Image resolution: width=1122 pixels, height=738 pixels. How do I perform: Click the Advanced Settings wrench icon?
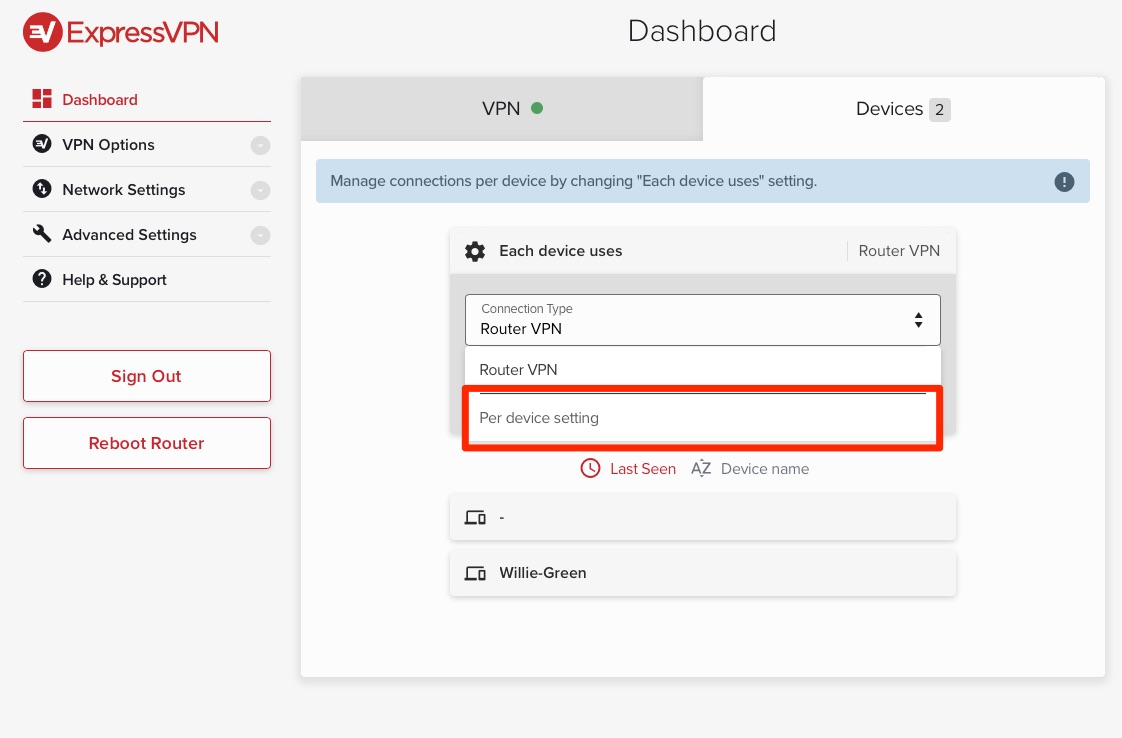click(x=41, y=234)
